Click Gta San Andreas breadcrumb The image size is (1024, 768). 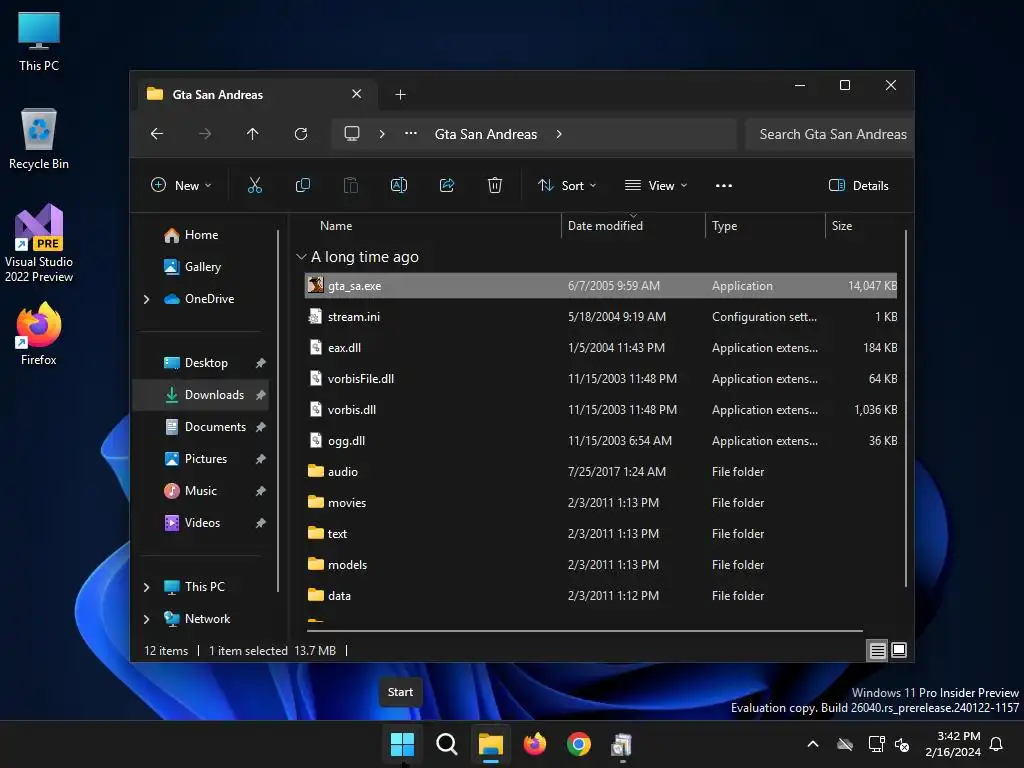[486, 134]
